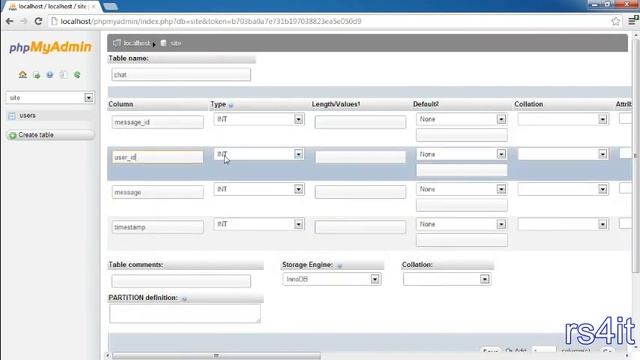The height and width of the screenshot is (360, 640).
Task: Reload the page with browser refresh icon
Action: (38, 21)
